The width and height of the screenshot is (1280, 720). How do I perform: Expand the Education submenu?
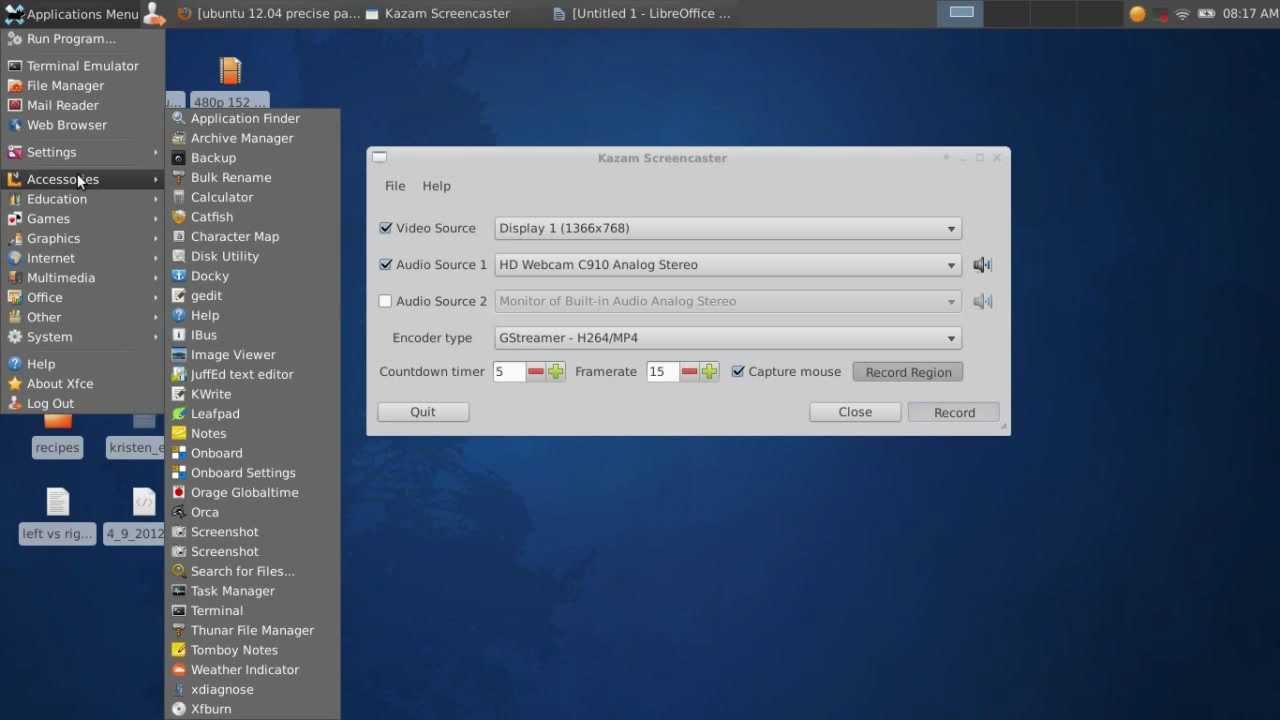coord(83,199)
